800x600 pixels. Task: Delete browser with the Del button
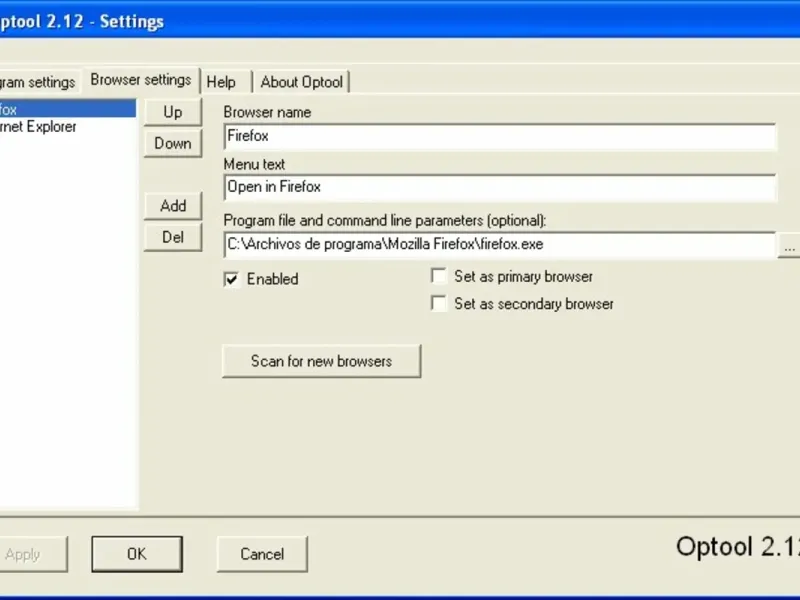click(x=173, y=237)
